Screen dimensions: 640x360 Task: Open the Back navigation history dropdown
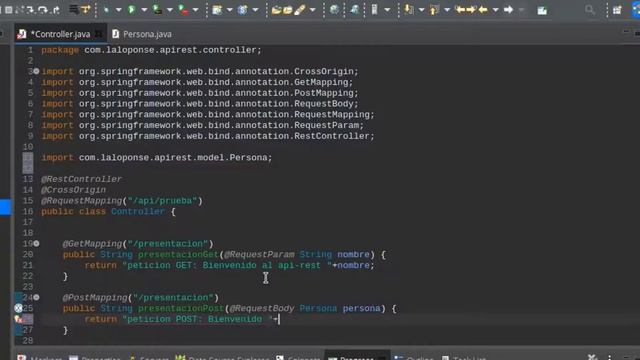point(496,10)
